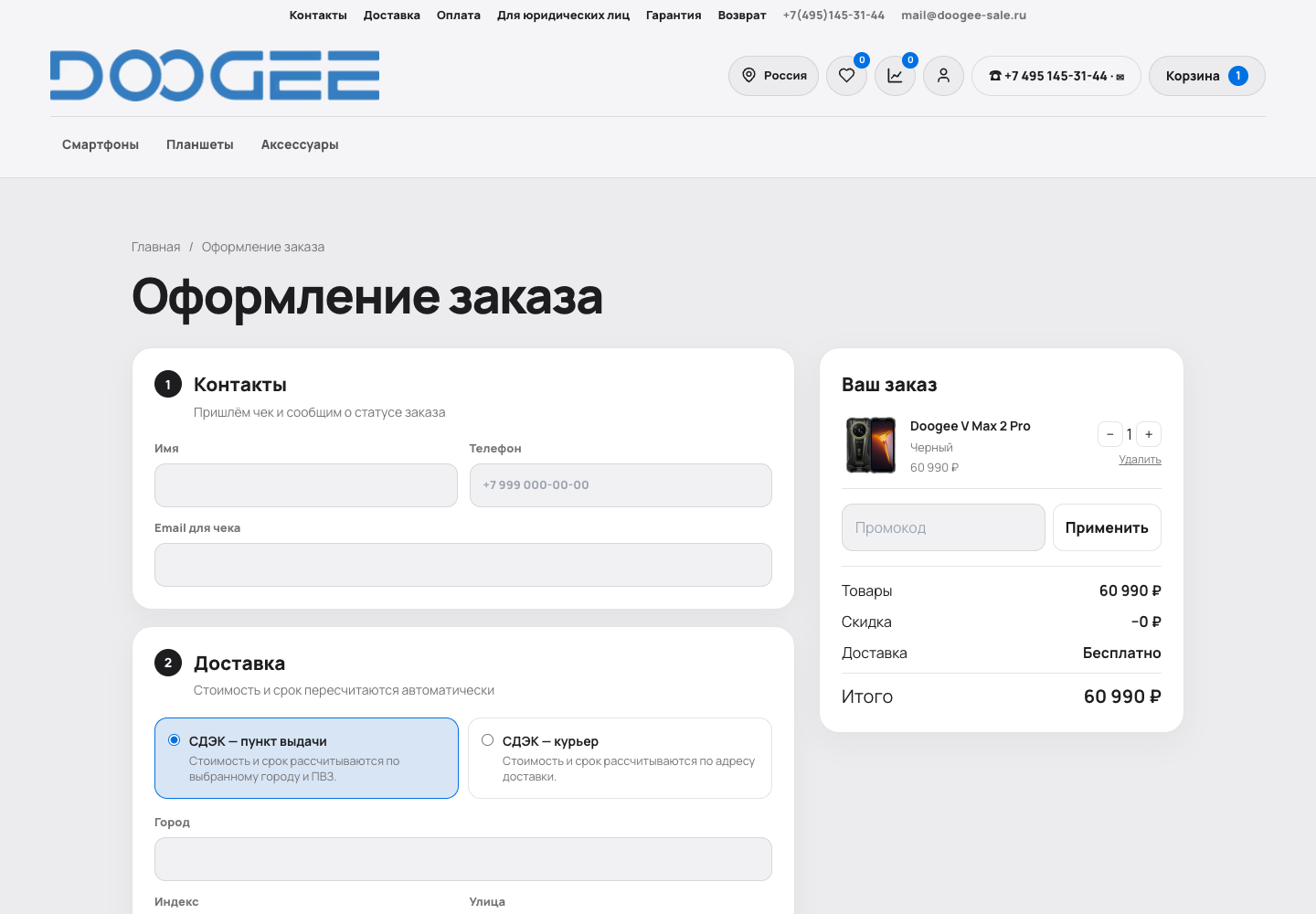This screenshot has width=1316, height=914.
Task: Click the Доставка Бесплатно value
Action: point(1121,653)
